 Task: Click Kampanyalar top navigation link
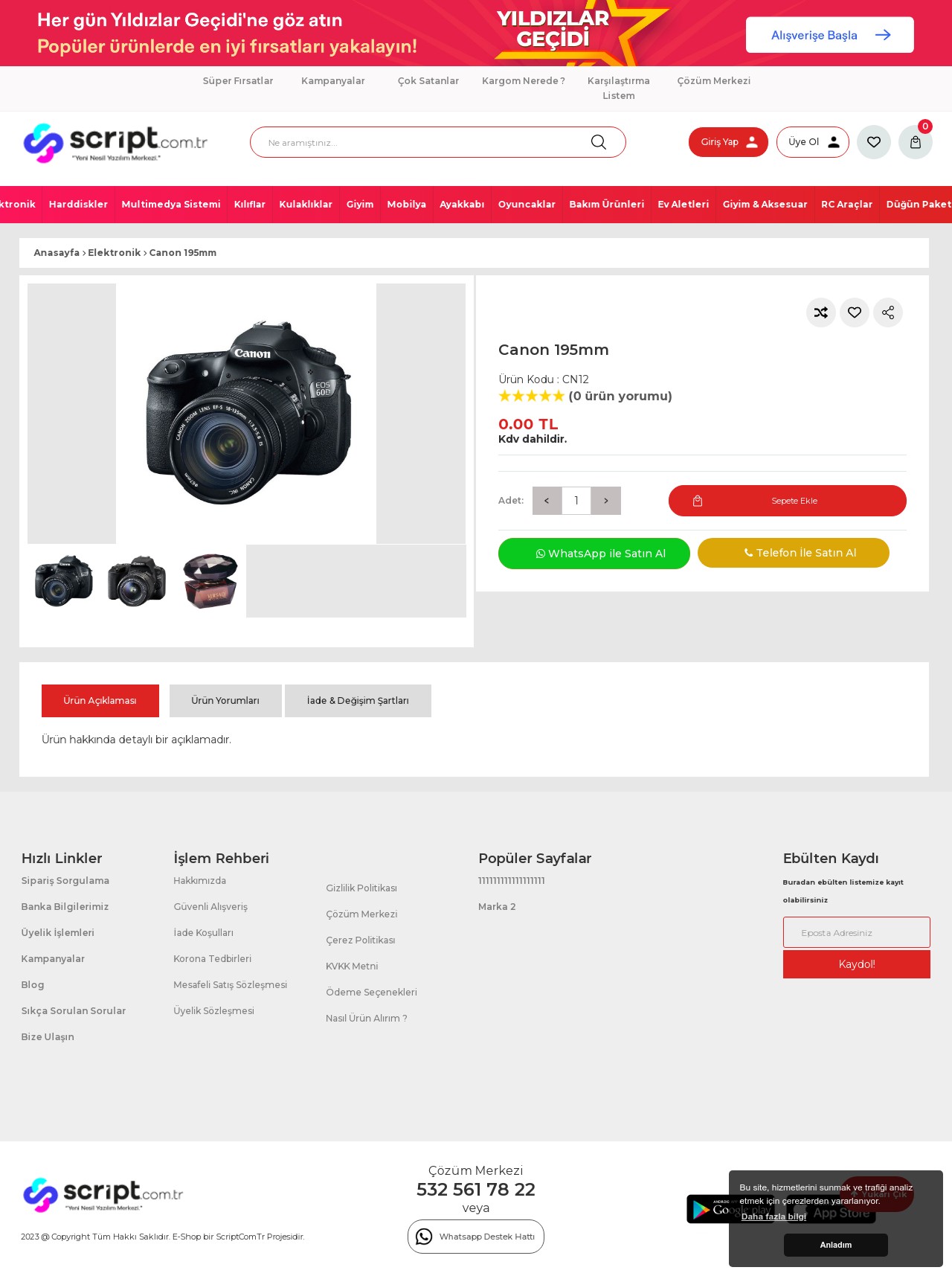click(333, 81)
